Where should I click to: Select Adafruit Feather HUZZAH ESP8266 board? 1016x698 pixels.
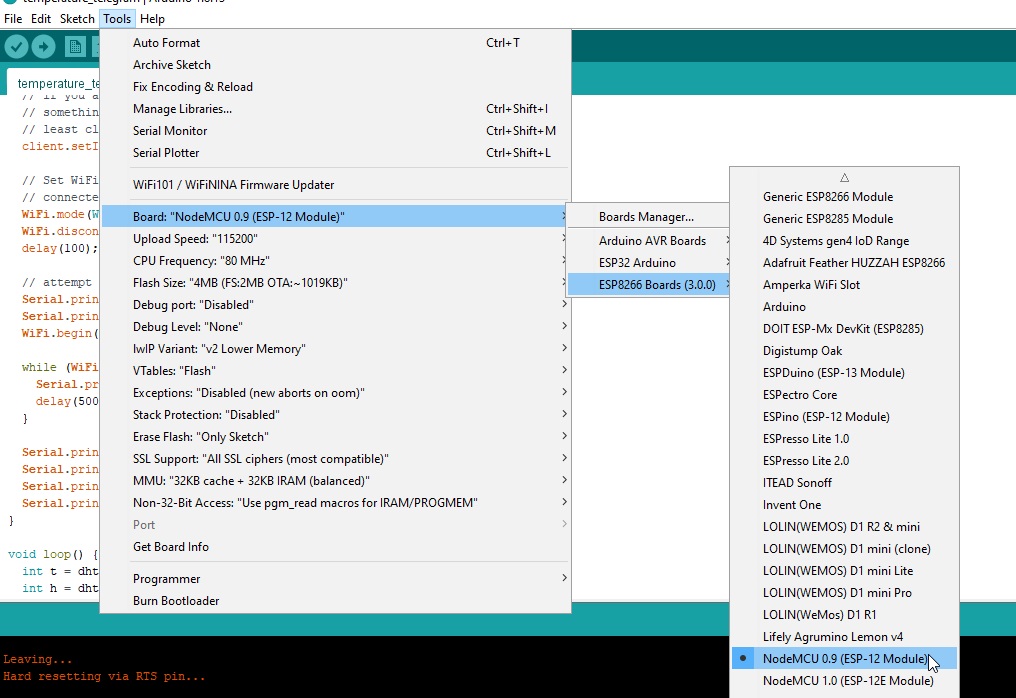tap(844, 263)
